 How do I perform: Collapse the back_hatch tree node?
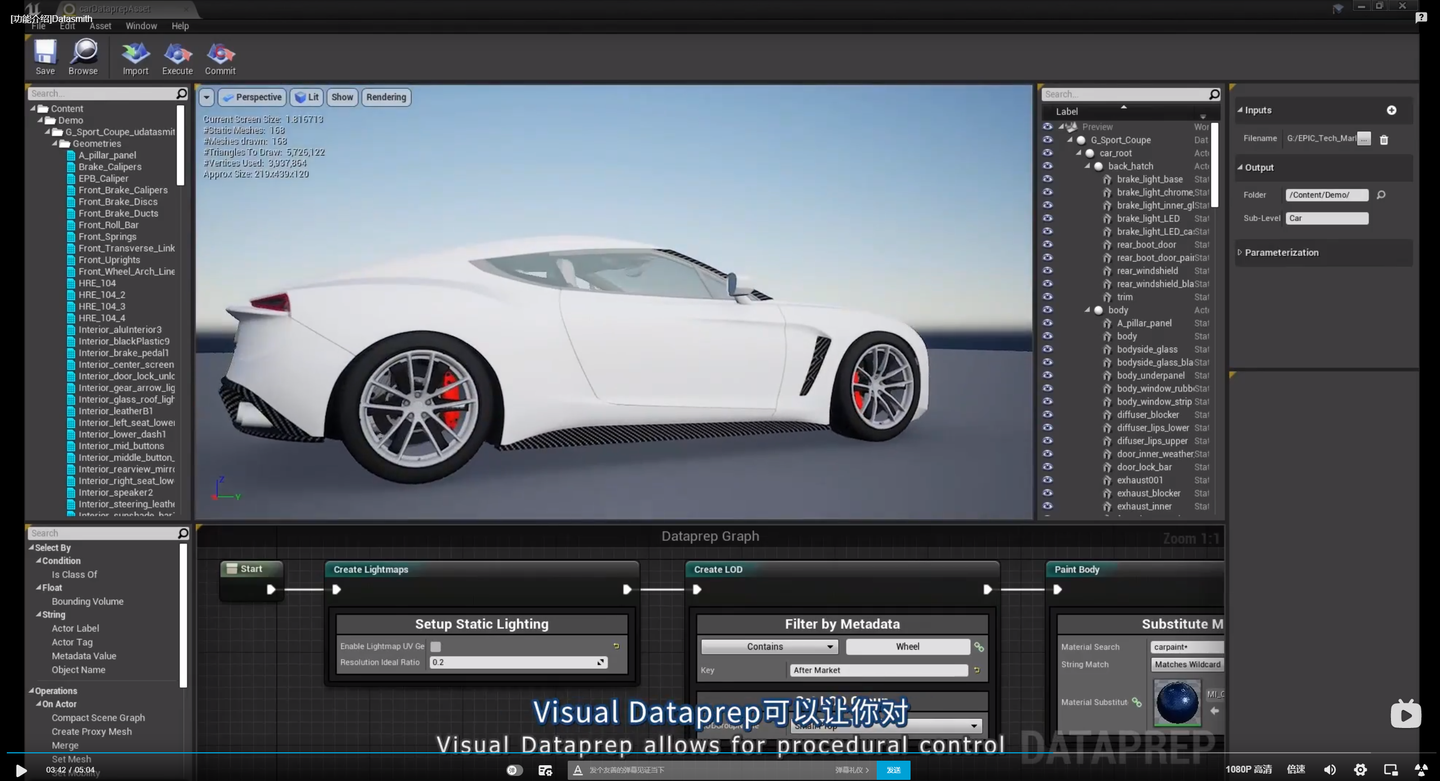(1088, 166)
